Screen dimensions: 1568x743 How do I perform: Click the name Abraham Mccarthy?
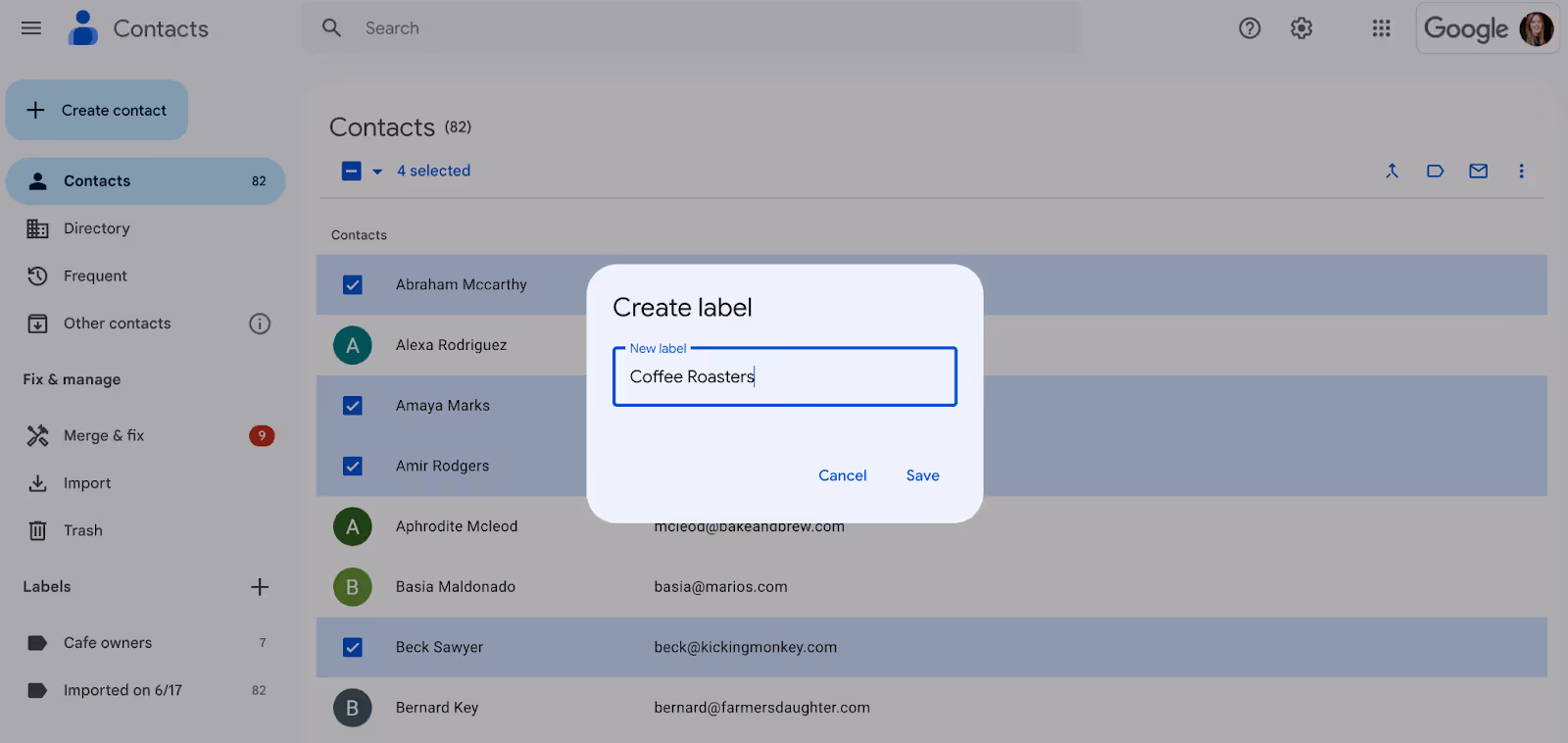click(x=462, y=285)
